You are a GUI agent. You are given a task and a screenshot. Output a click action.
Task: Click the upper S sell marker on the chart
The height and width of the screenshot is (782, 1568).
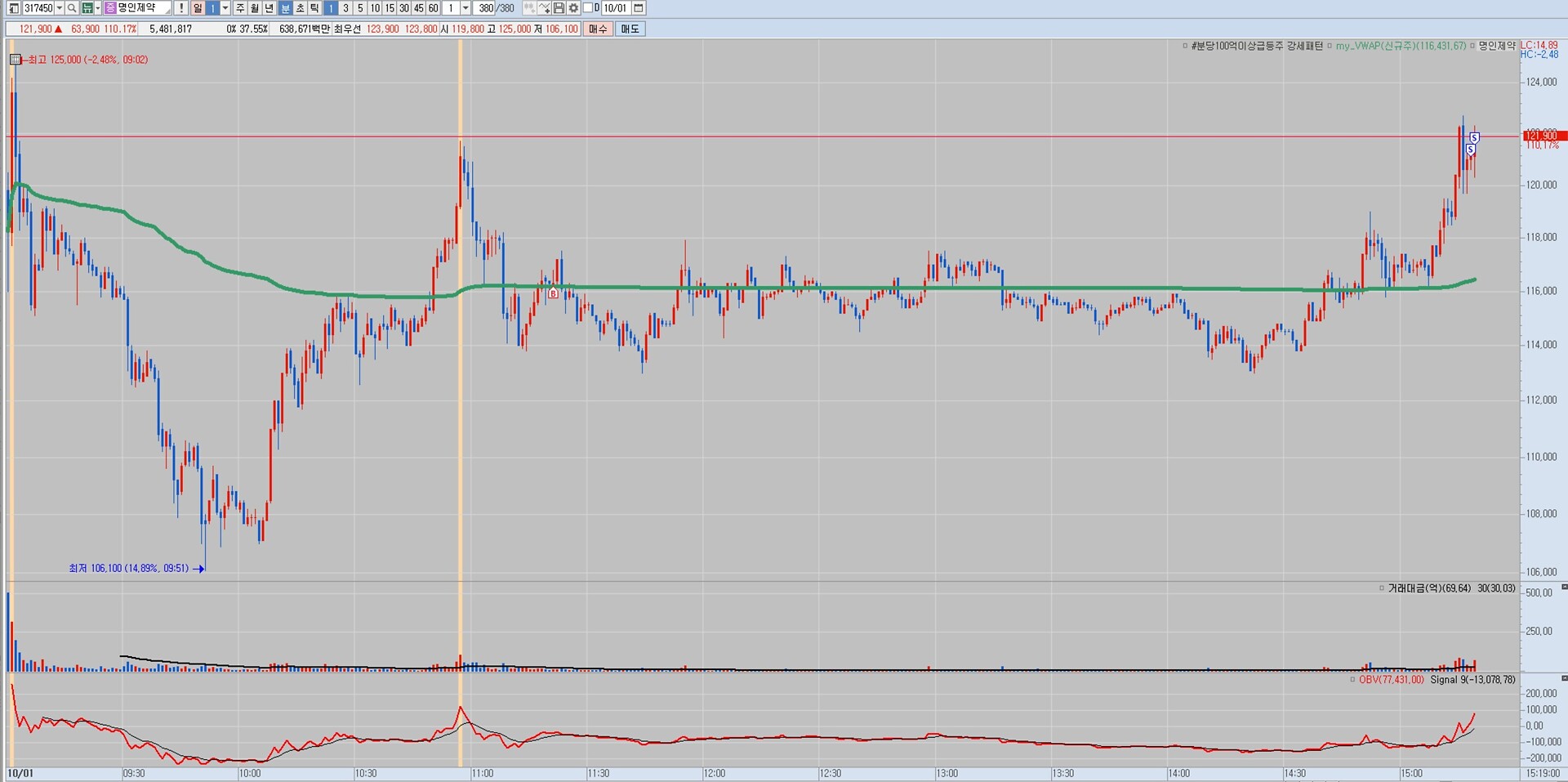[1474, 138]
